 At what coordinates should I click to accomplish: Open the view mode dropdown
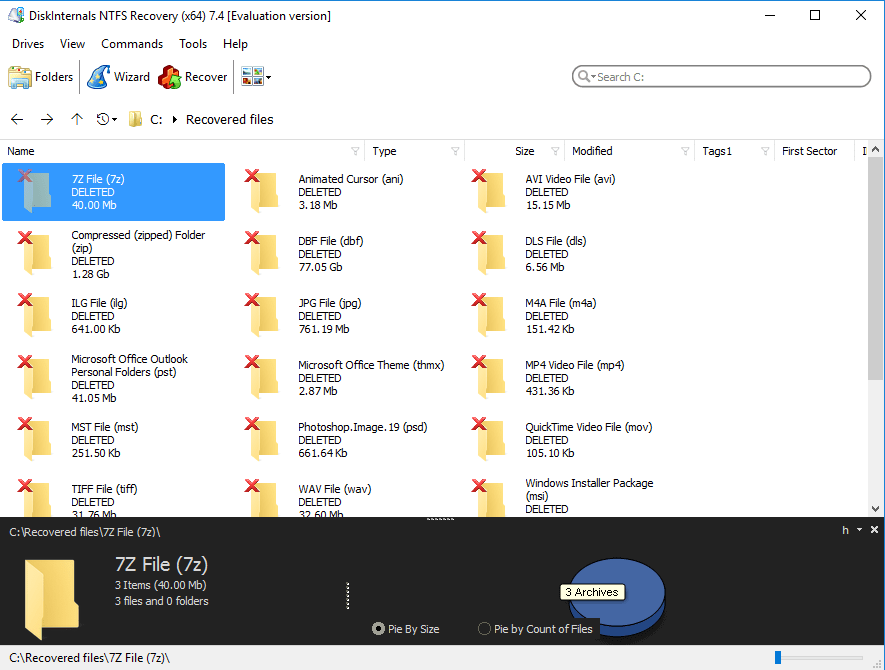click(268, 77)
